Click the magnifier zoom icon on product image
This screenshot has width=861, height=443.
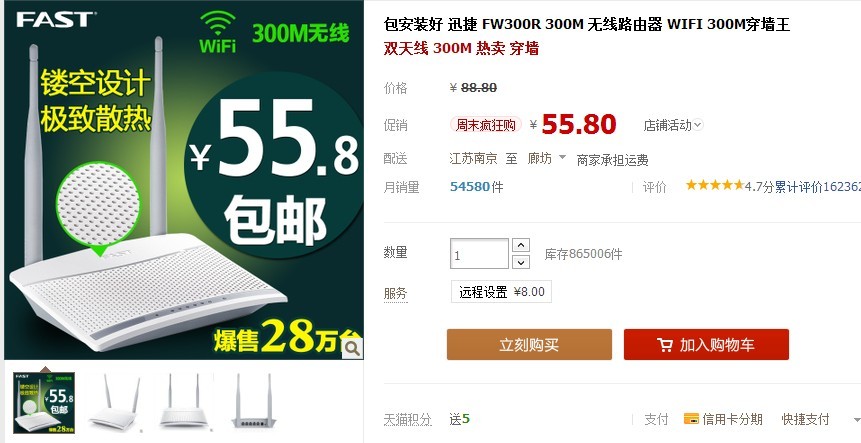click(352, 347)
